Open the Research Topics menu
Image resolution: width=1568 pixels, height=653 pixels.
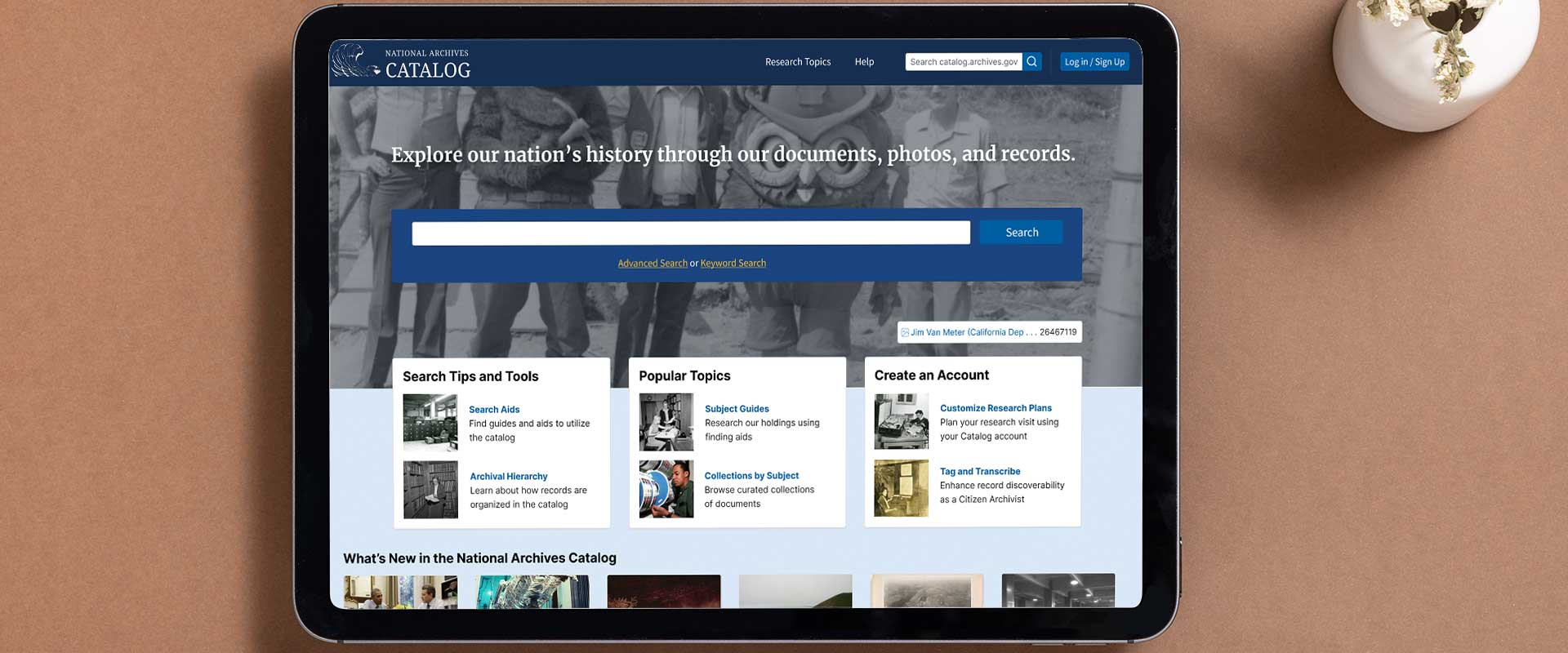click(x=797, y=62)
